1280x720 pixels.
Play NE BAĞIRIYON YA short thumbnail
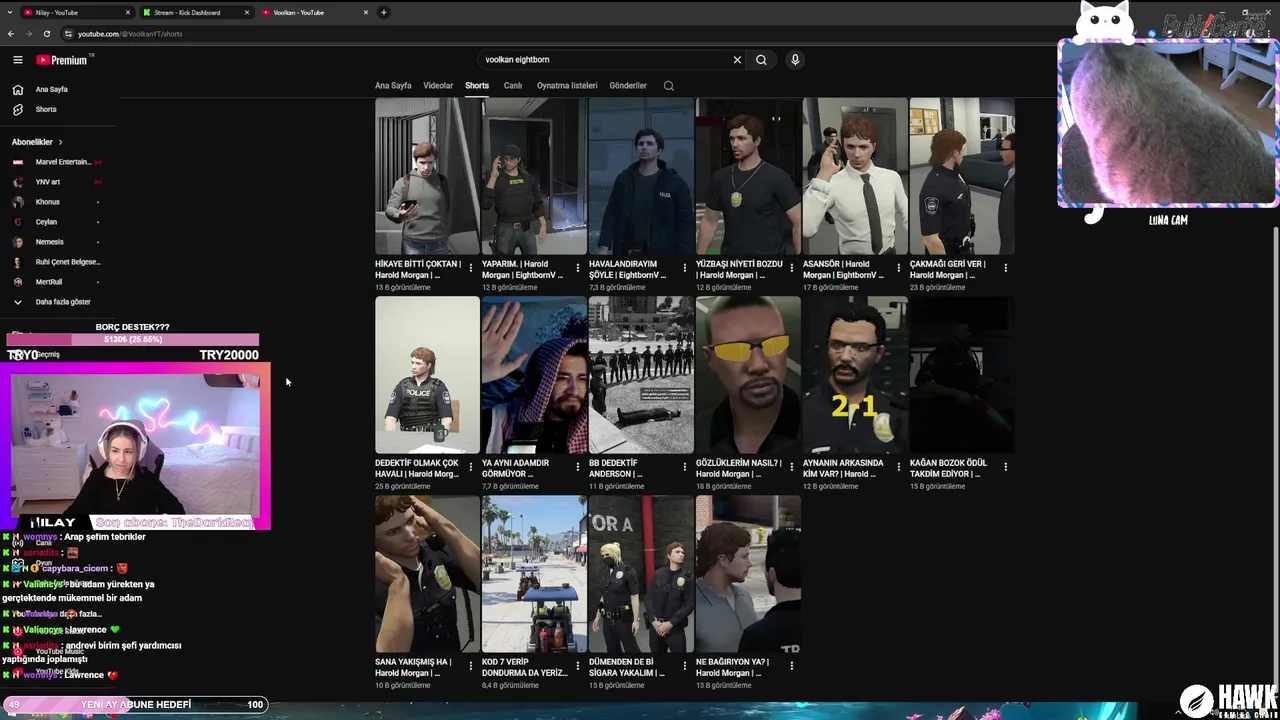[x=748, y=574]
